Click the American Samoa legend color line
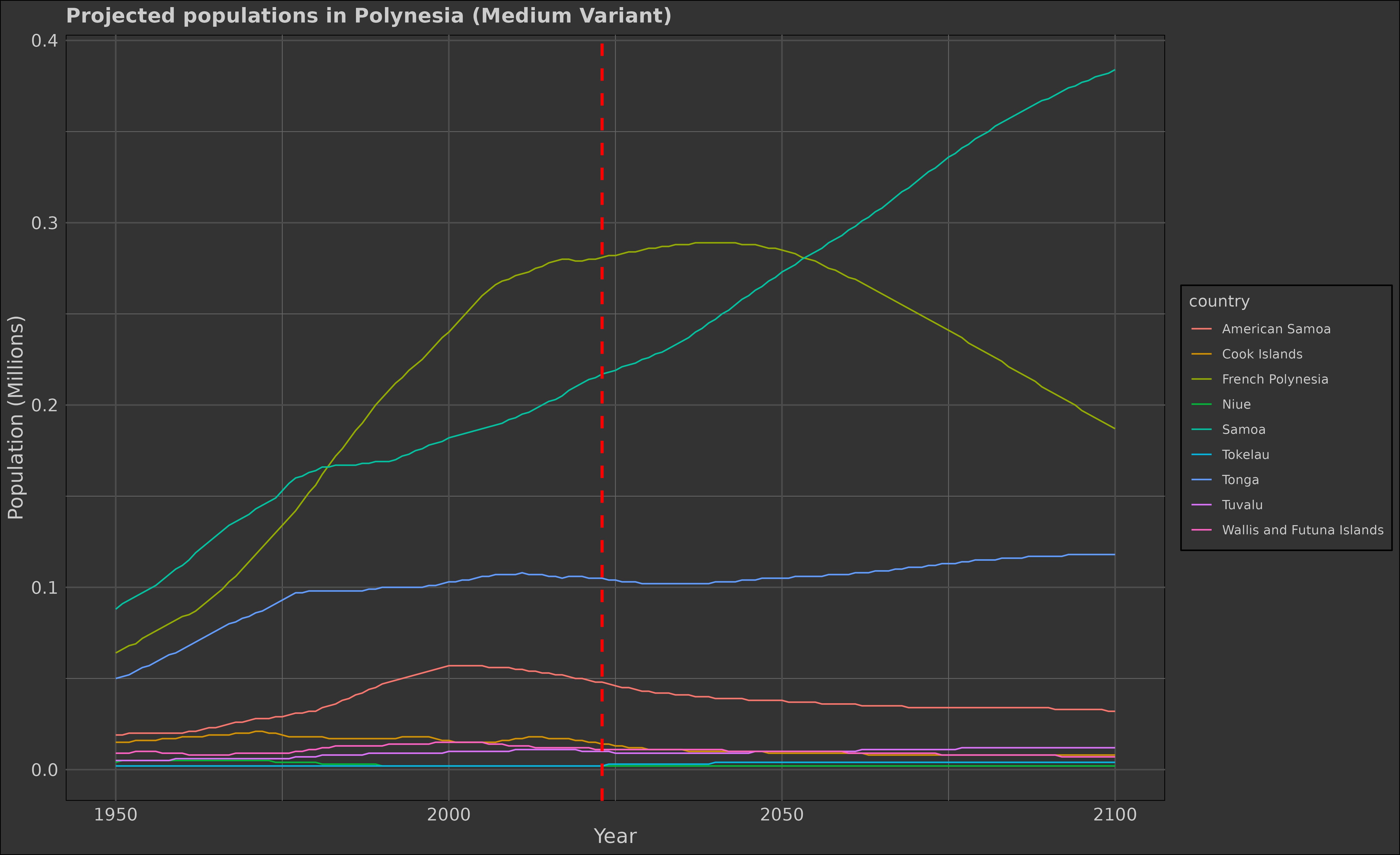 tap(1202, 329)
